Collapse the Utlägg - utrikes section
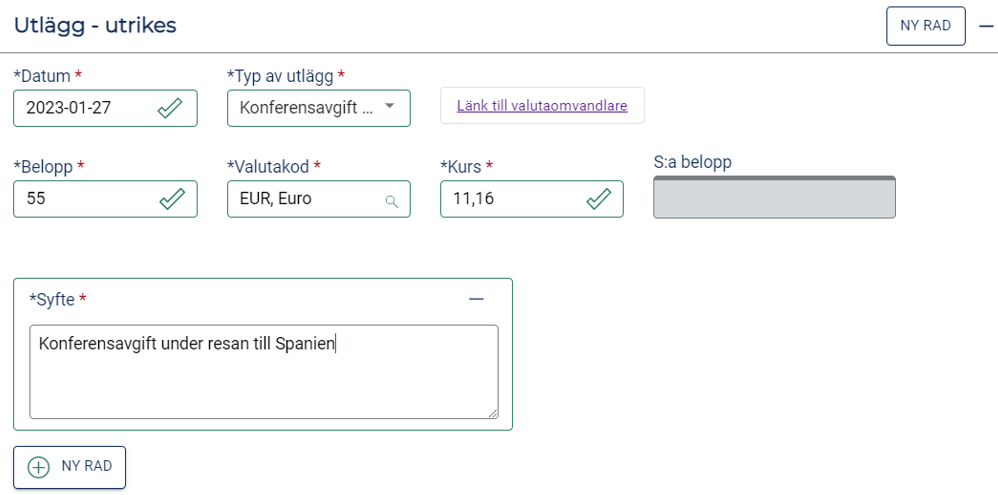 (x=985, y=26)
